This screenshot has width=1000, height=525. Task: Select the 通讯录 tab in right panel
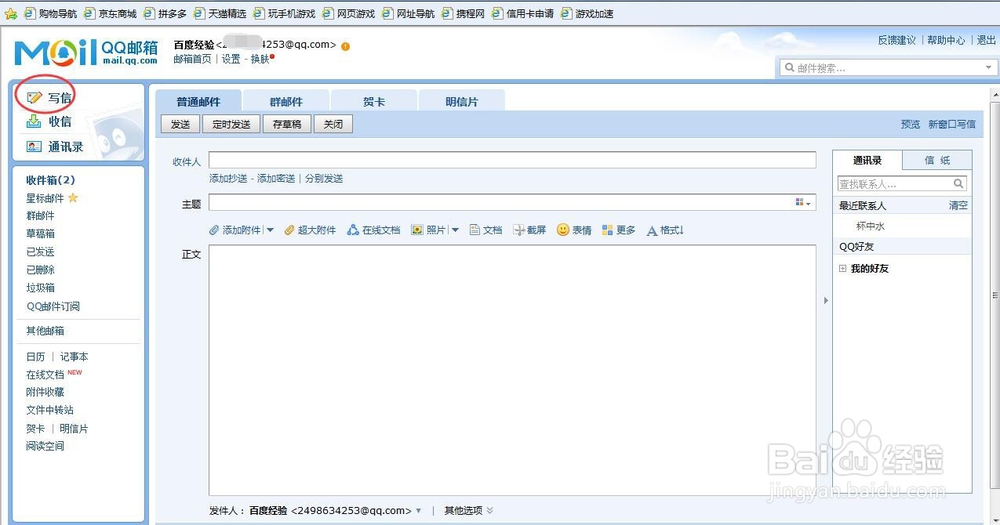click(867, 161)
